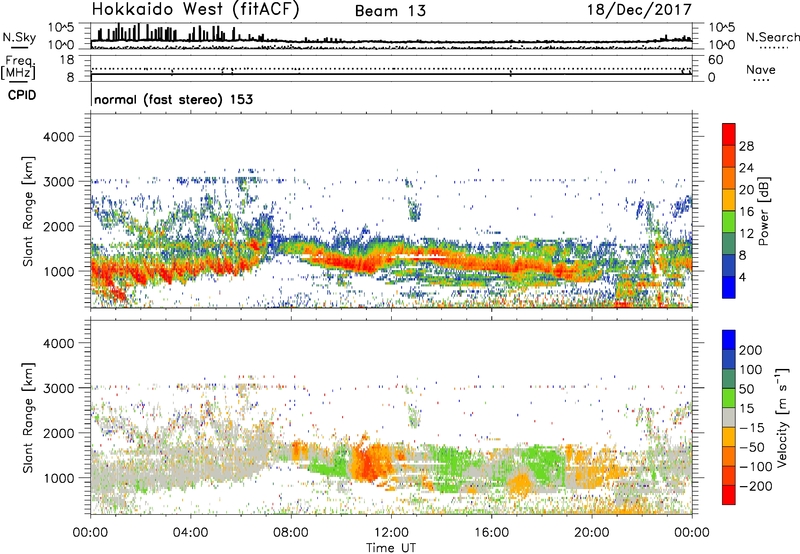
Task: Click the 'Time UT' axis title
Action: click(391, 548)
